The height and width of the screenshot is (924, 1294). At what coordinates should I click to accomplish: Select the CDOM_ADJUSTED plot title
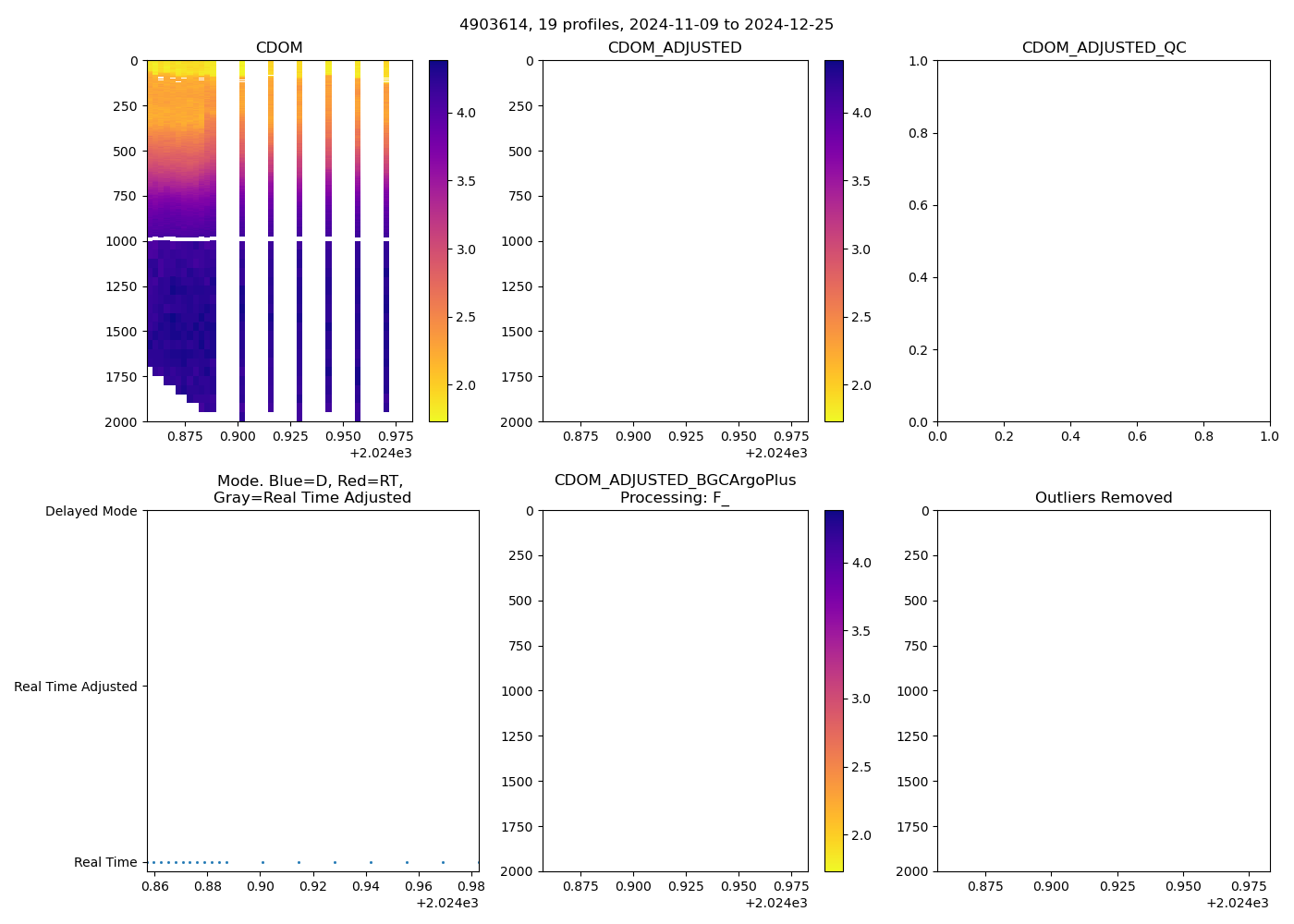pos(674,48)
